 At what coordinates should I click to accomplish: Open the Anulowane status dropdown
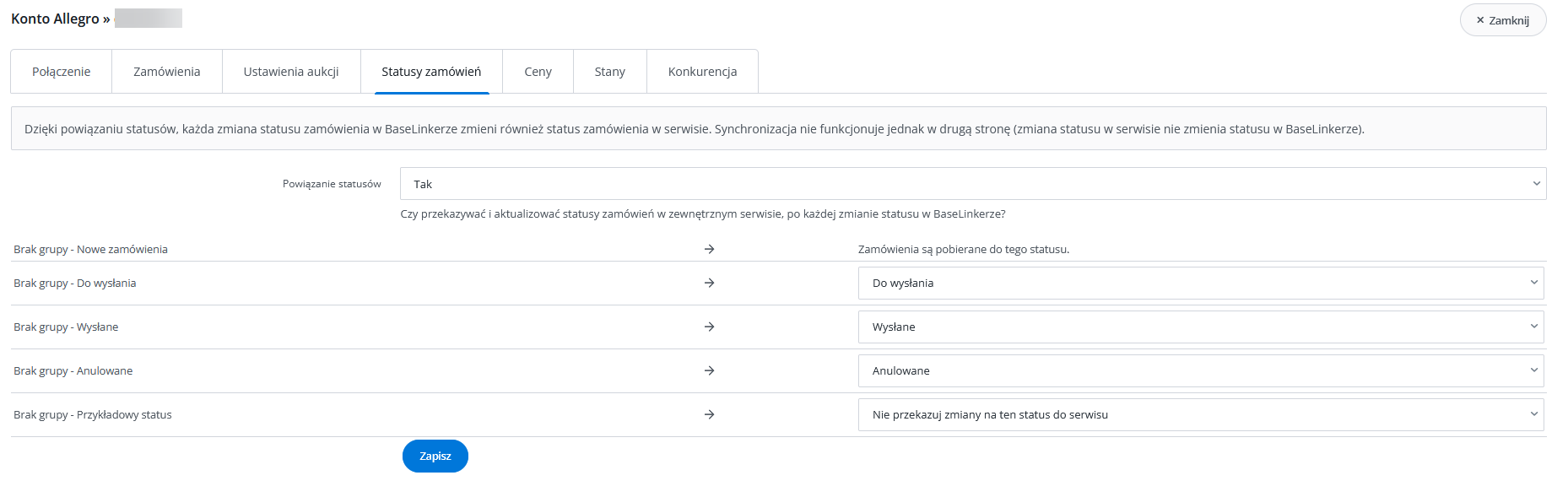click(x=1200, y=370)
